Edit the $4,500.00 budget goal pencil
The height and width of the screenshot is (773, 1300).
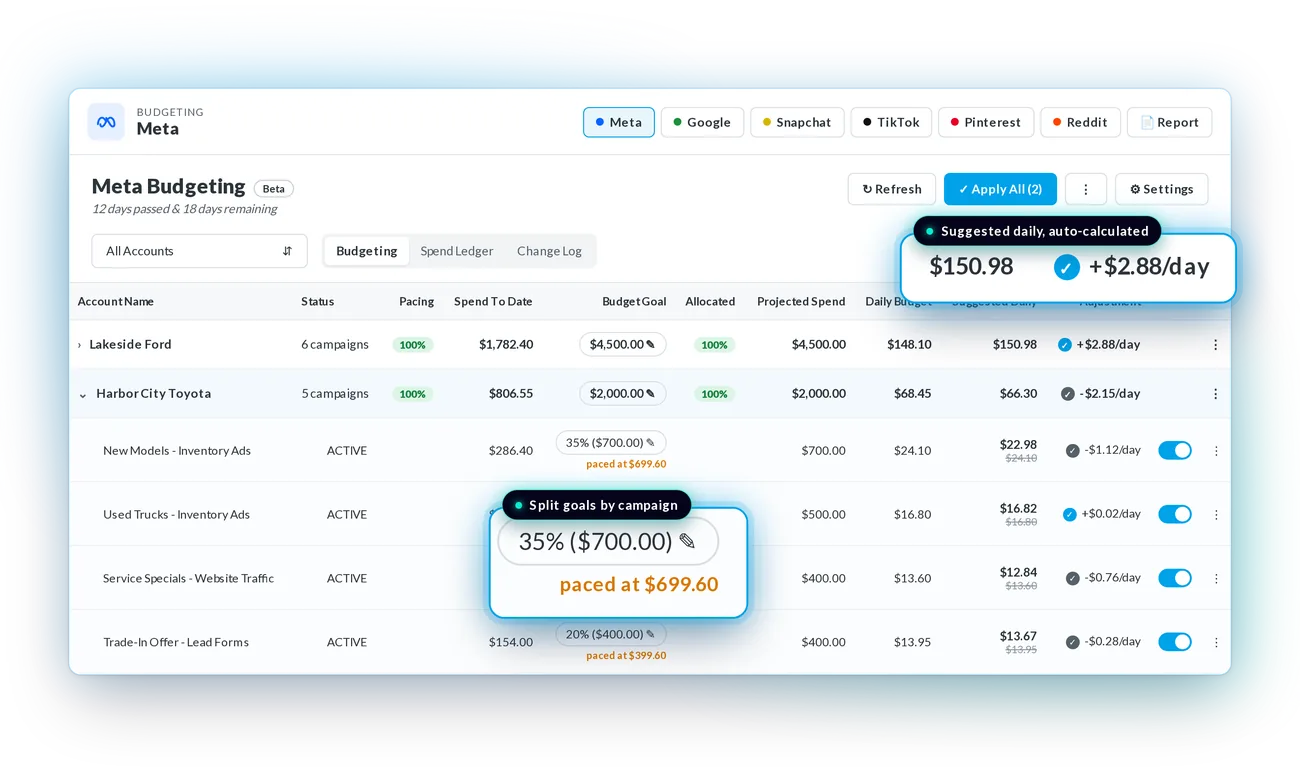[x=650, y=345]
